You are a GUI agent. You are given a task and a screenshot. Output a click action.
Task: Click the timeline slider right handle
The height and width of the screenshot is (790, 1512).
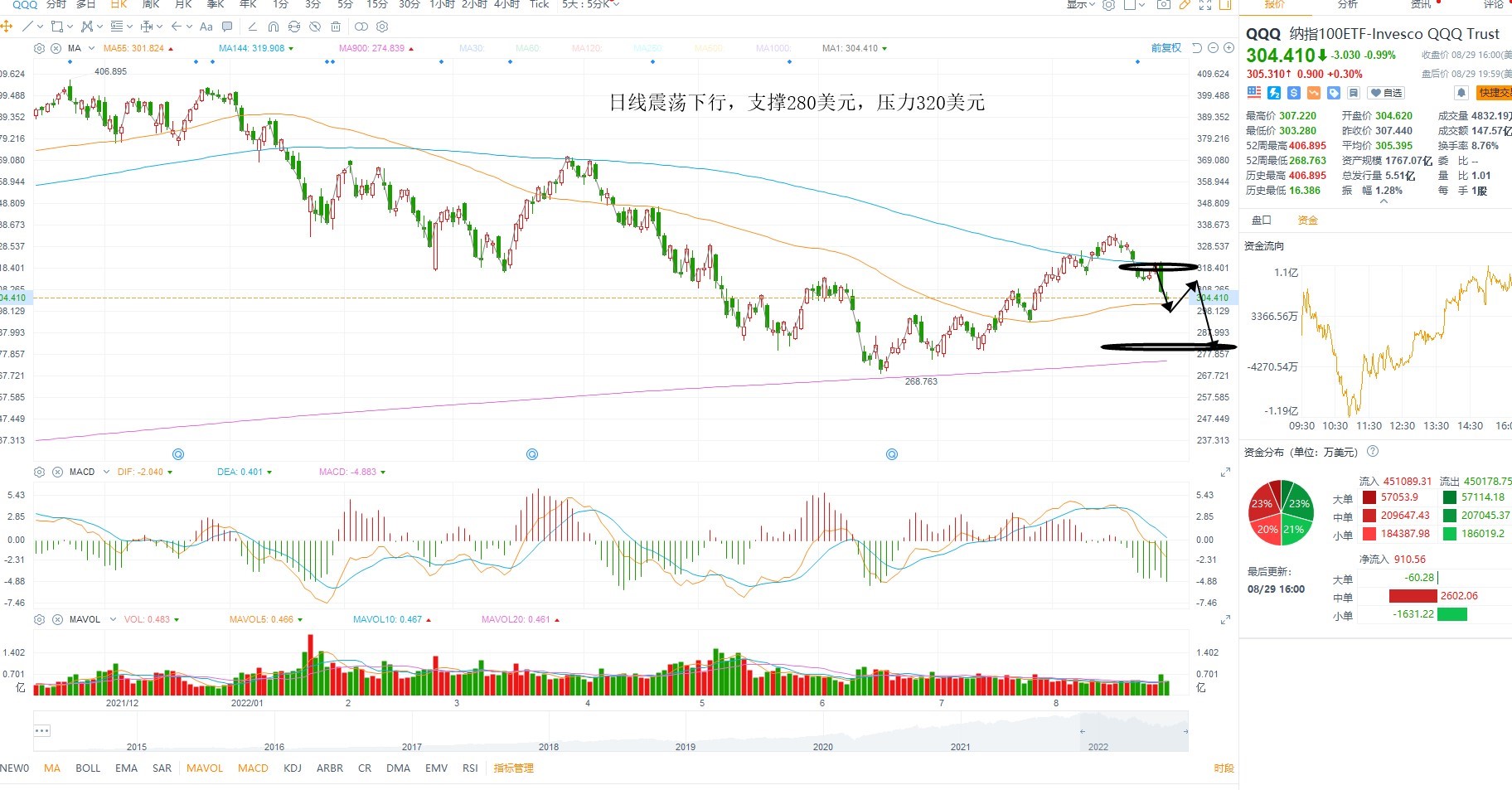pos(1185,731)
